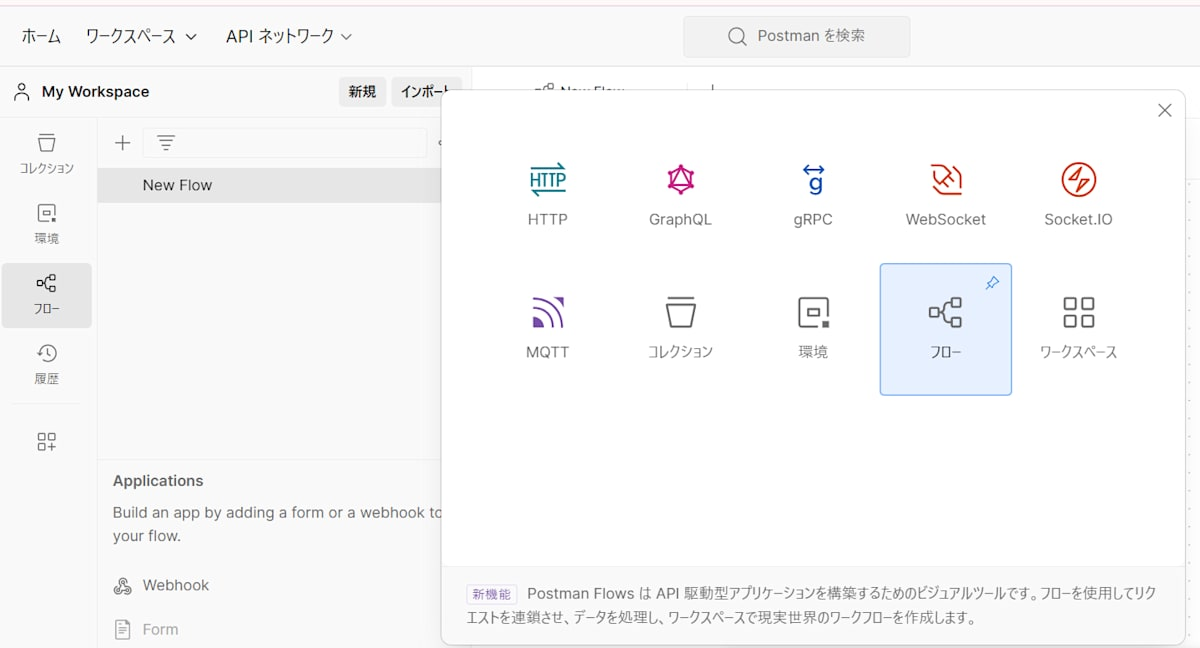1200x648 pixels.
Task: Open 環境 in the sidebar
Action: 47,224
